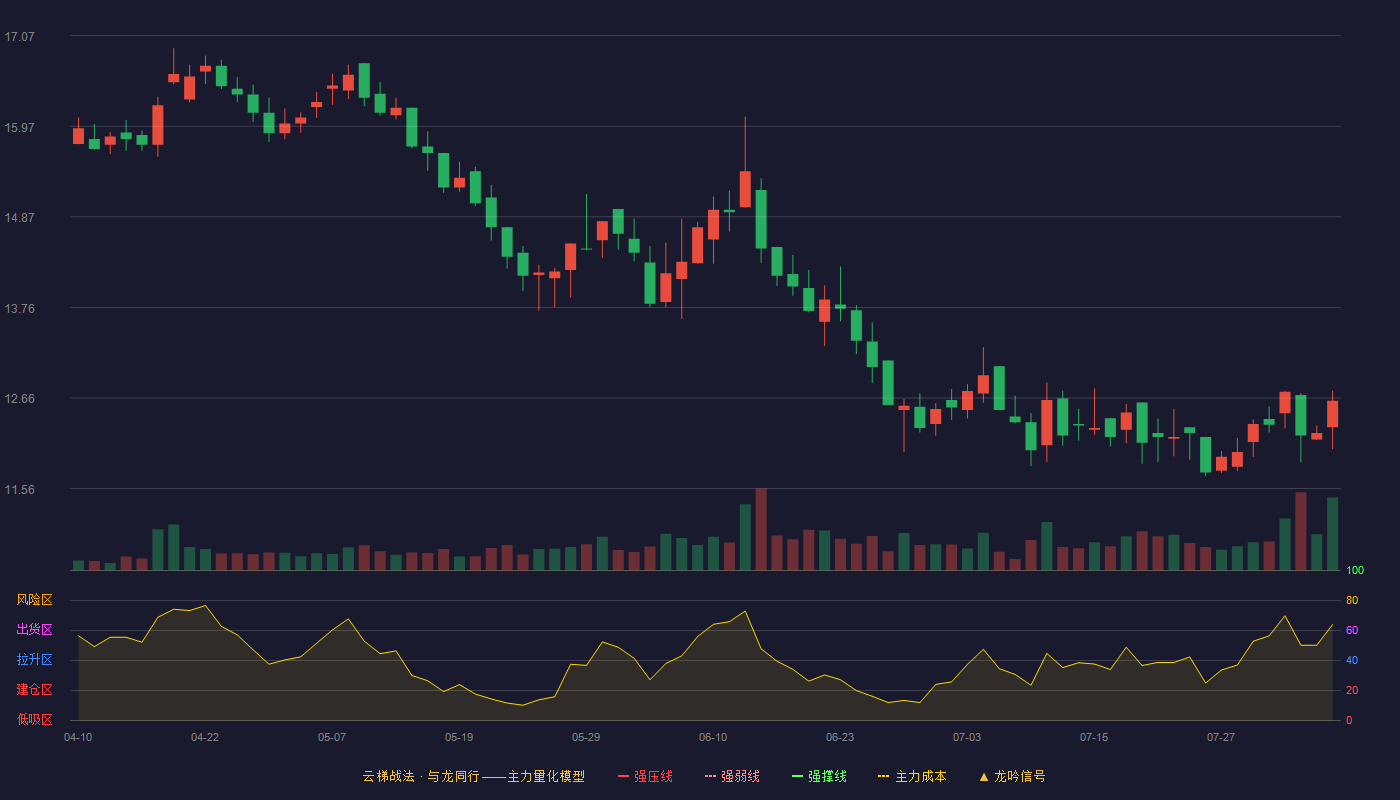
Task: Click the 低吸区 zone label
Action: (x=34, y=720)
